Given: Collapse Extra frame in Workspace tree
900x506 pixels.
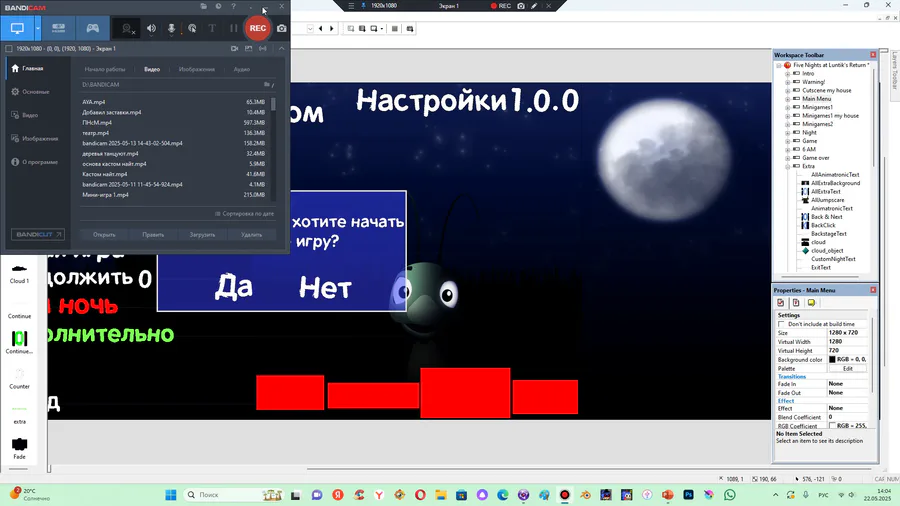Looking at the screenshot, I should 788,166.
